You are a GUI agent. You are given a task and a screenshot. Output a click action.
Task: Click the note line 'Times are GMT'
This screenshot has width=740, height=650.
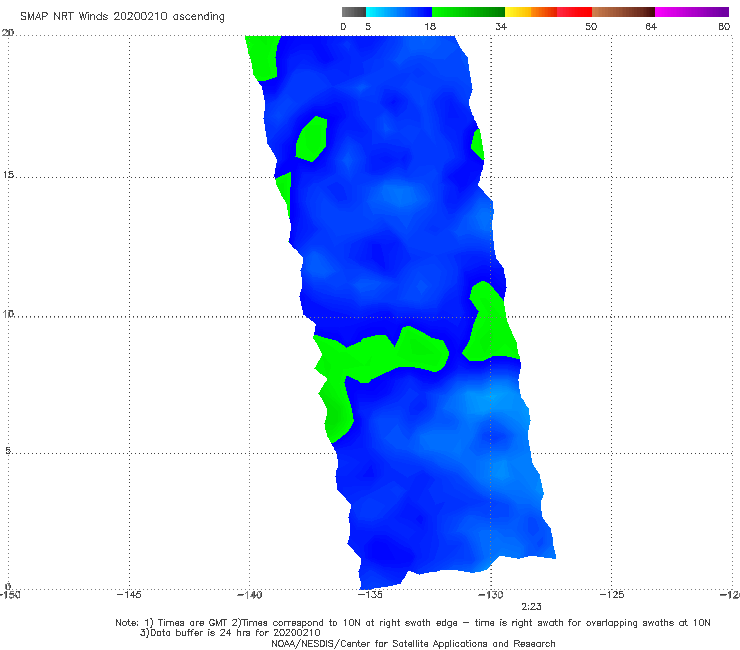coord(412,623)
